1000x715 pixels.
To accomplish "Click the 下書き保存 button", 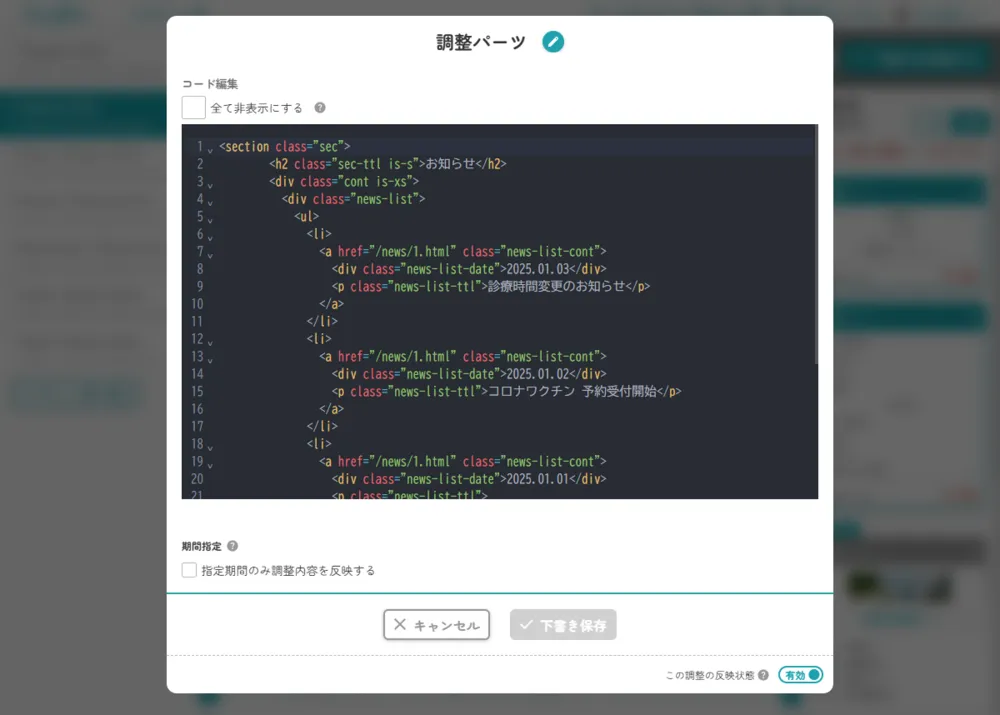I will point(563,624).
